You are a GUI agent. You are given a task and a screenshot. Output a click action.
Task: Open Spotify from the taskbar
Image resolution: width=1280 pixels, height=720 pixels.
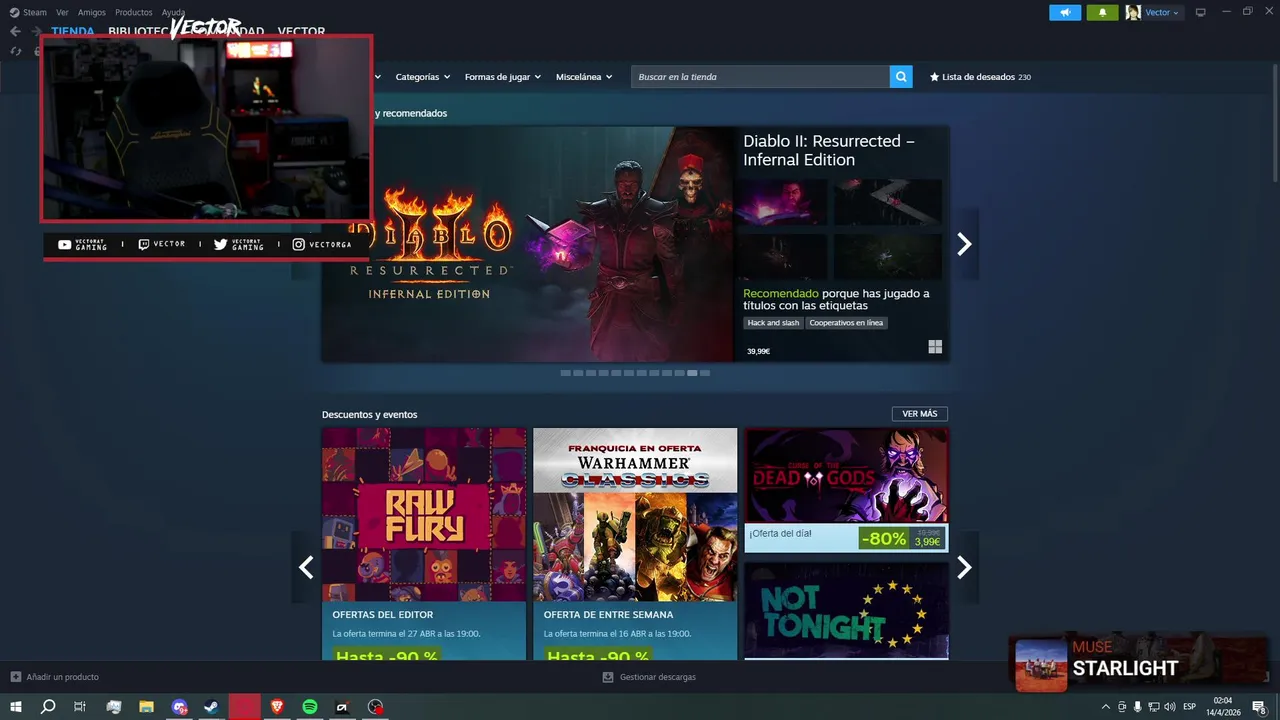click(x=310, y=707)
